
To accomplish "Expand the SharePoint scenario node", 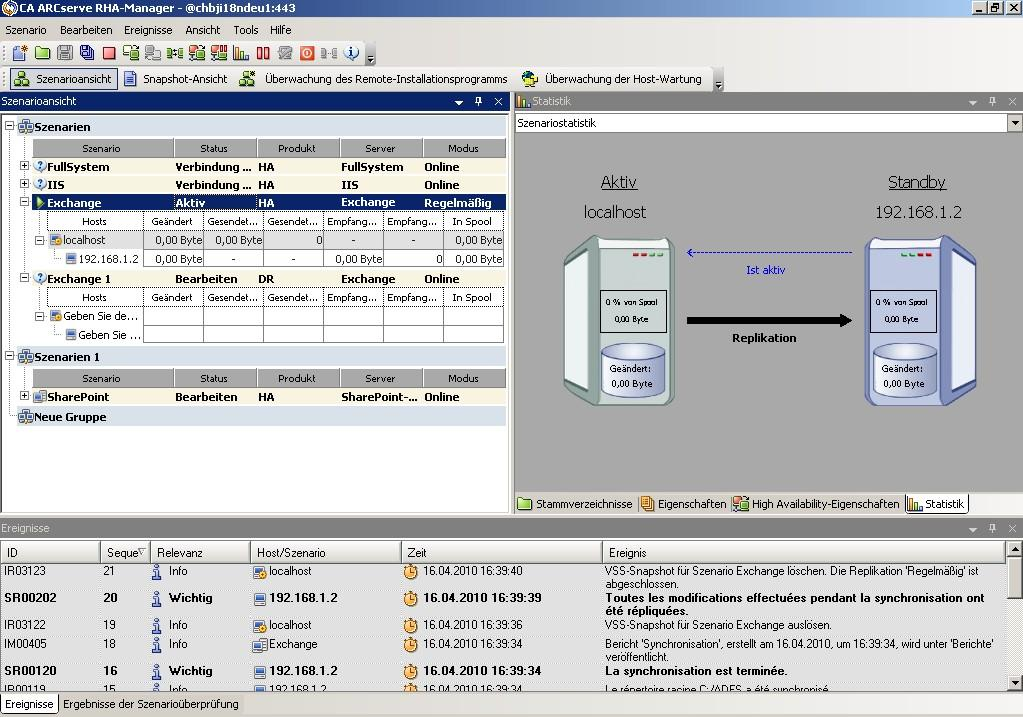I will [25, 397].
